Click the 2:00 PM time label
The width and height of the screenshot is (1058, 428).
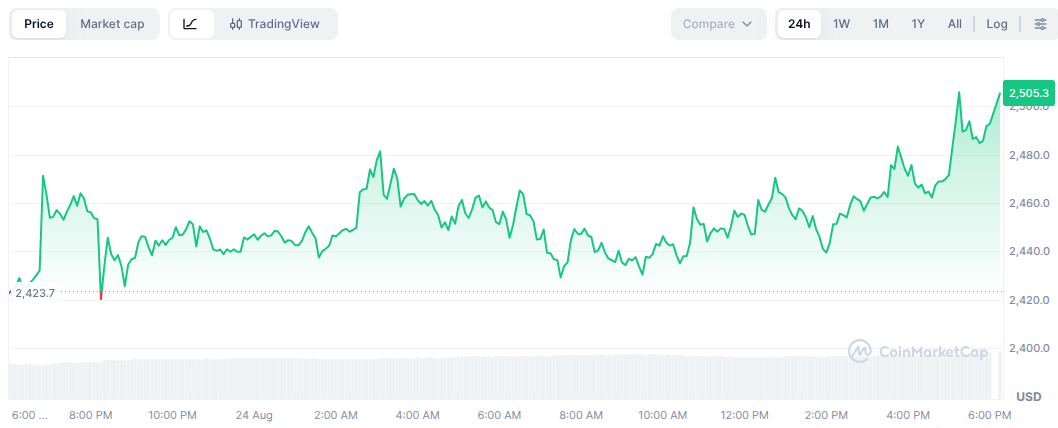[825, 414]
